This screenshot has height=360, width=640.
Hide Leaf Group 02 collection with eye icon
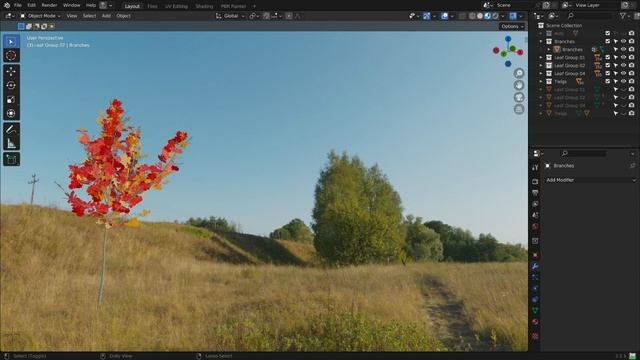623,65
